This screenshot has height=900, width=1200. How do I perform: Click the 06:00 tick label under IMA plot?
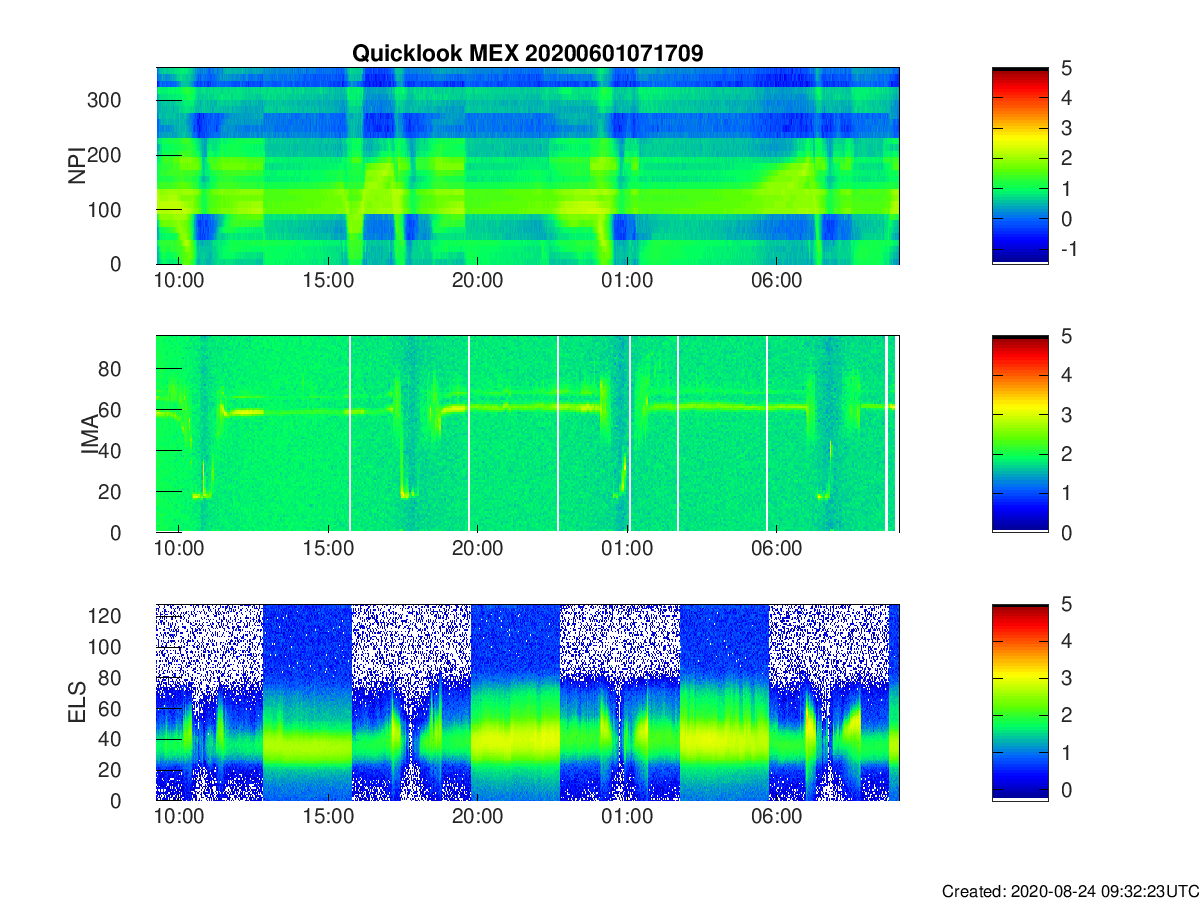(776, 549)
